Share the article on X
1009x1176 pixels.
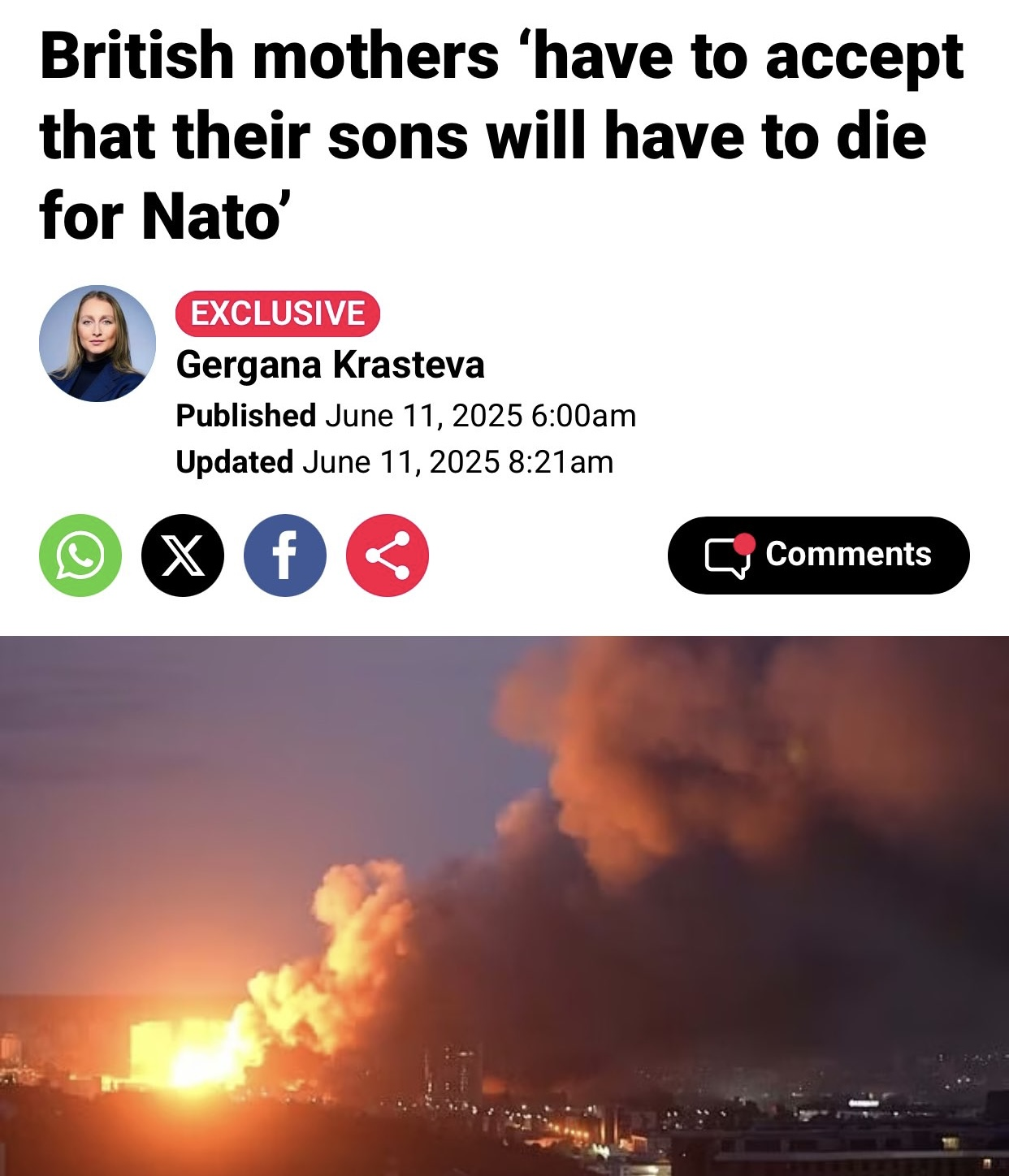(x=183, y=556)
